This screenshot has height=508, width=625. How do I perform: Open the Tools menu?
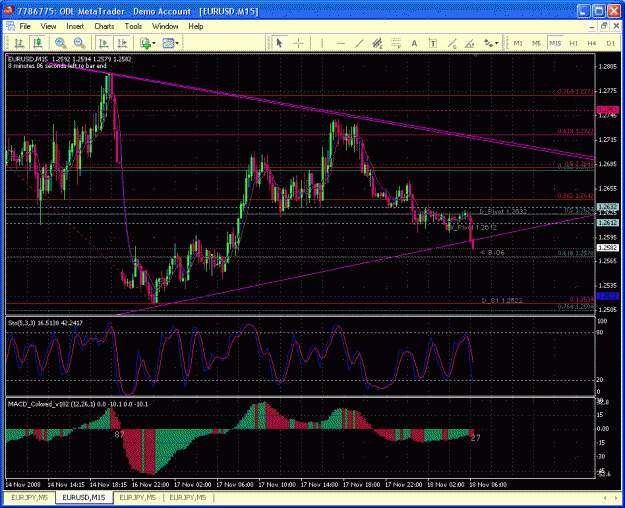click(133, 26)
